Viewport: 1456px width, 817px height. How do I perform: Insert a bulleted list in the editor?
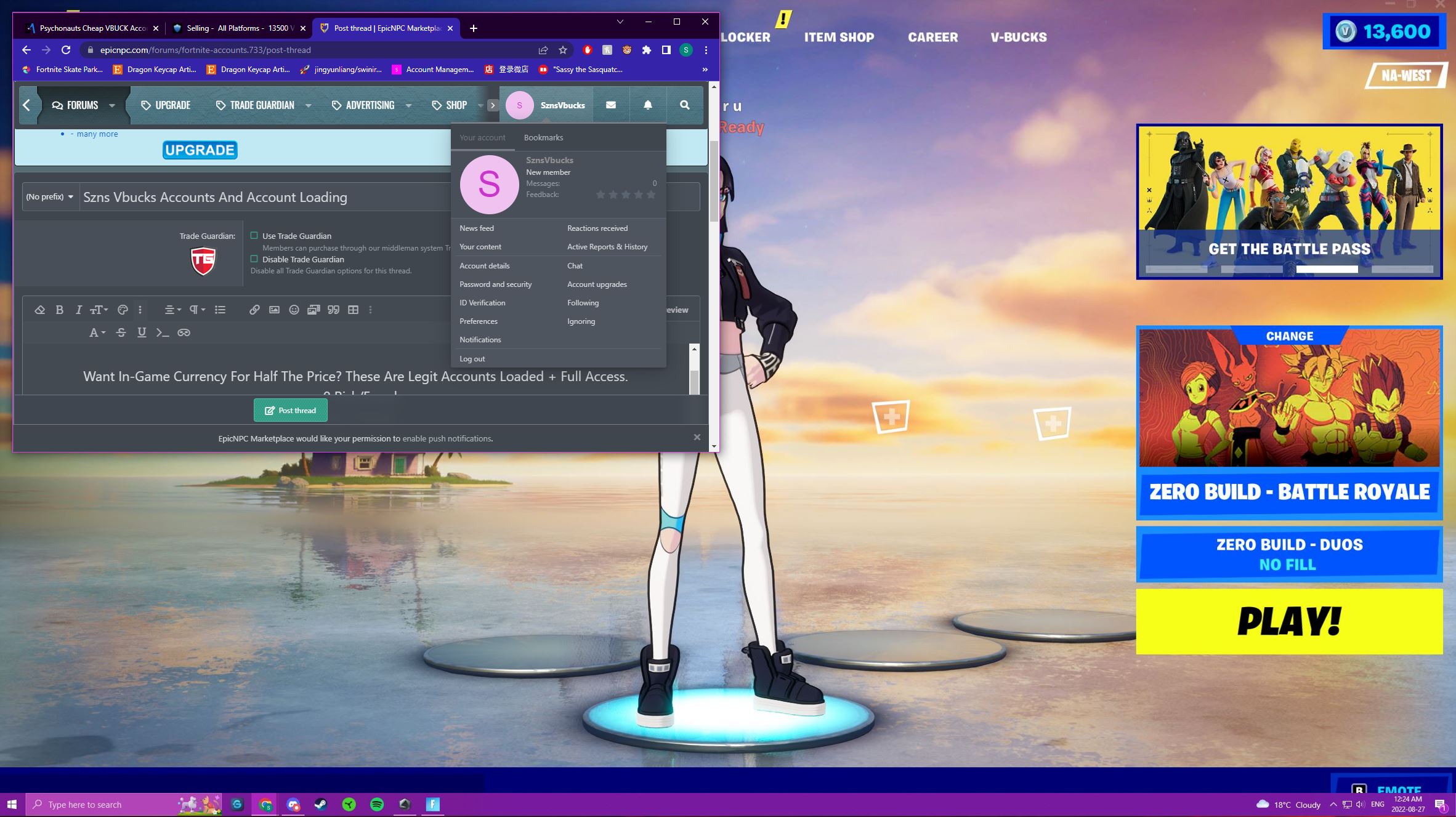(220, 310)
